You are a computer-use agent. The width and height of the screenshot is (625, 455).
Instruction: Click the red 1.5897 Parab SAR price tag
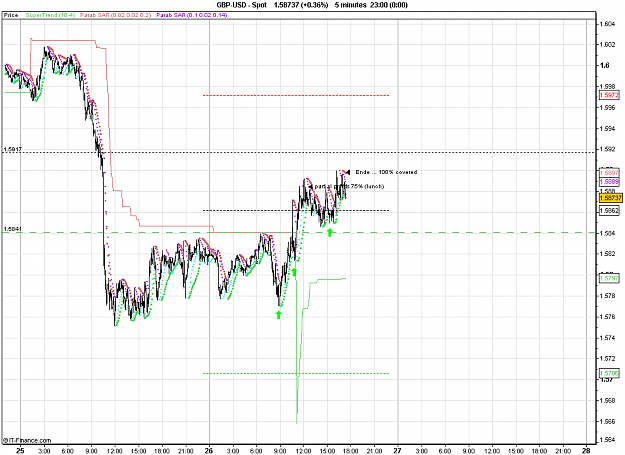tap(609, 173)
